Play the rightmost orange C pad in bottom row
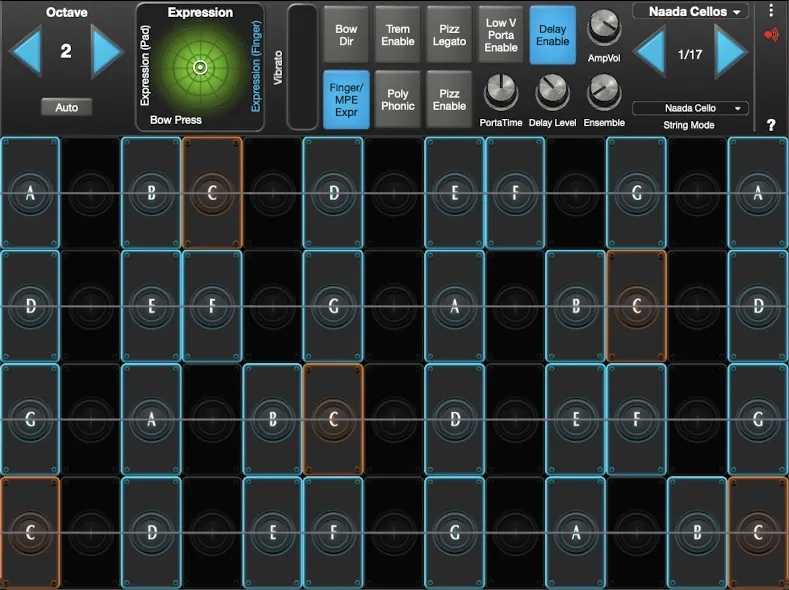Viewport: 789px width, 590px height. (x=758, y=532)
